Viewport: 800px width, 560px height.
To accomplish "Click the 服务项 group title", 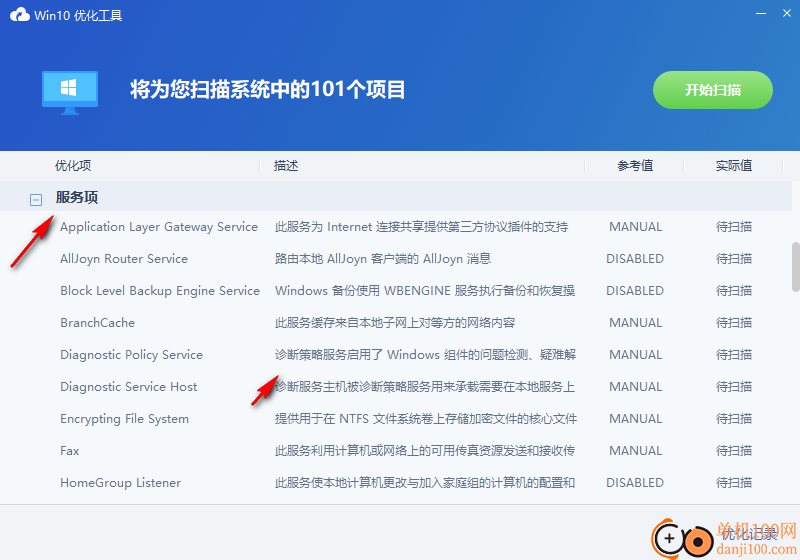I will 77,197.
